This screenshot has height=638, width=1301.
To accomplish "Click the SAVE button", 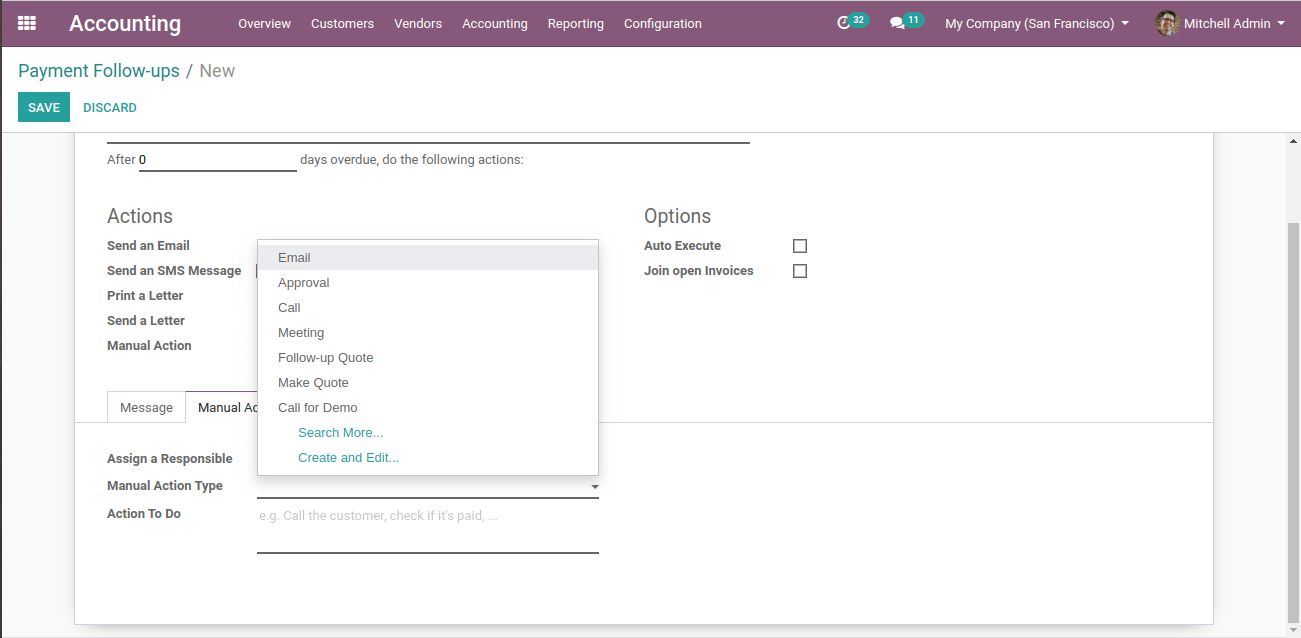I will tap(44, 107).
